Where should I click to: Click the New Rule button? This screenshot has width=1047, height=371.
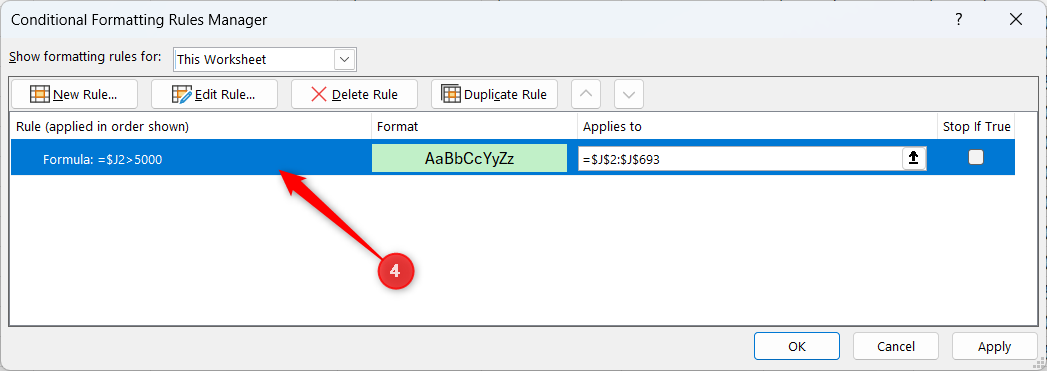[74, 94]
